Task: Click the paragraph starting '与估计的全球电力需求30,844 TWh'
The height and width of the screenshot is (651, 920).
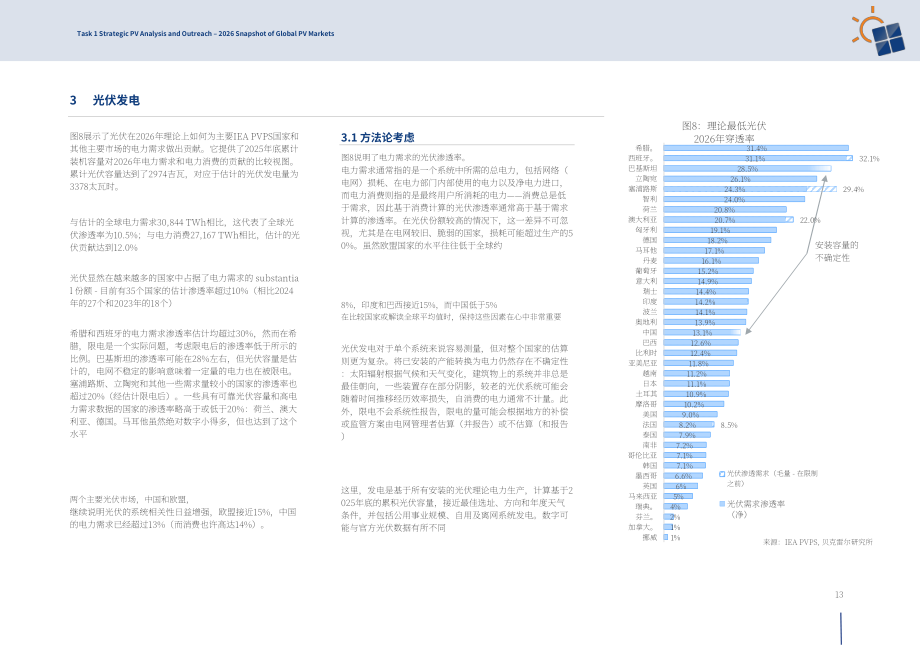Action: pyautogui.click(x=185, y=235)
